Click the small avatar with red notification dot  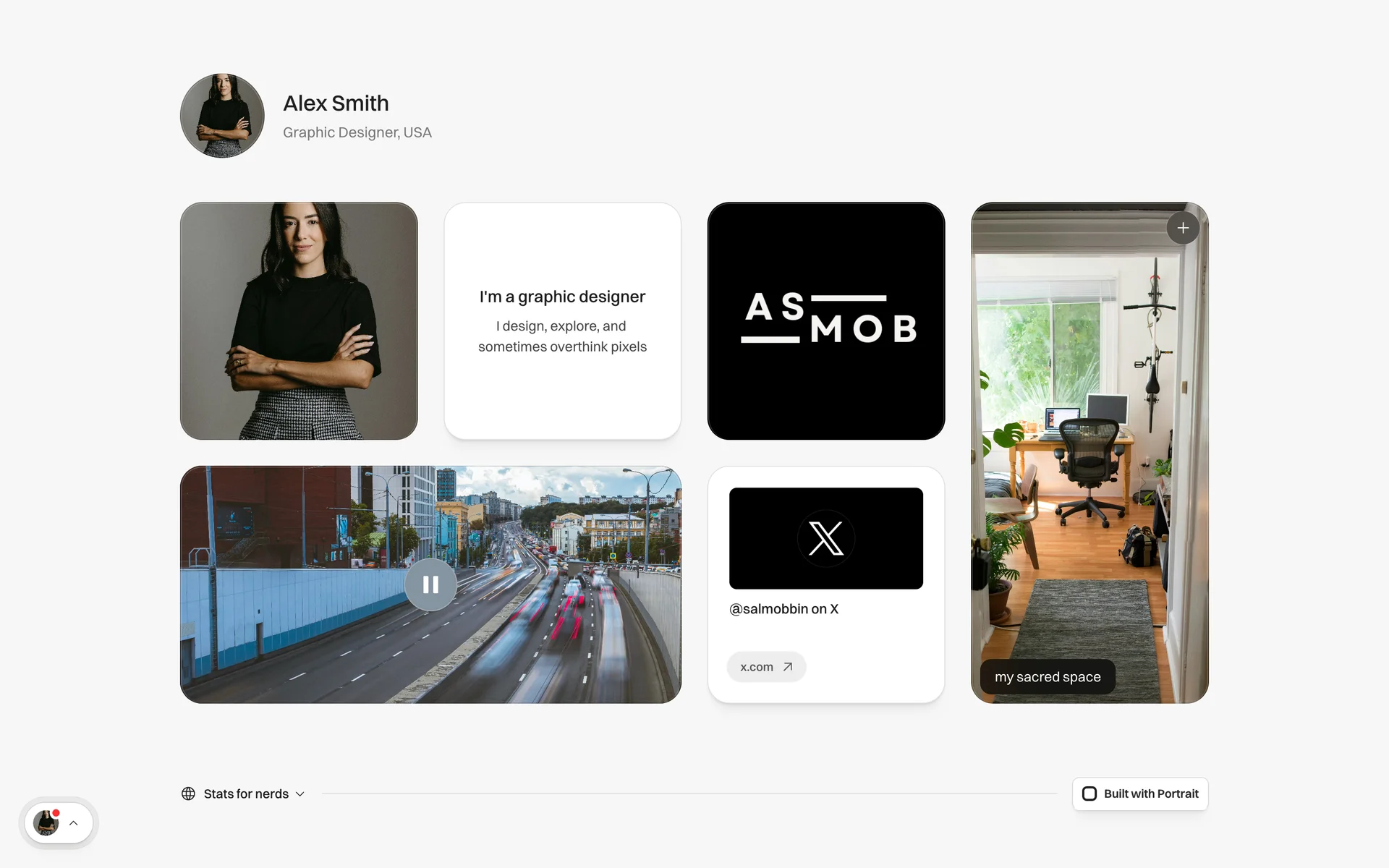click(46, 823)
